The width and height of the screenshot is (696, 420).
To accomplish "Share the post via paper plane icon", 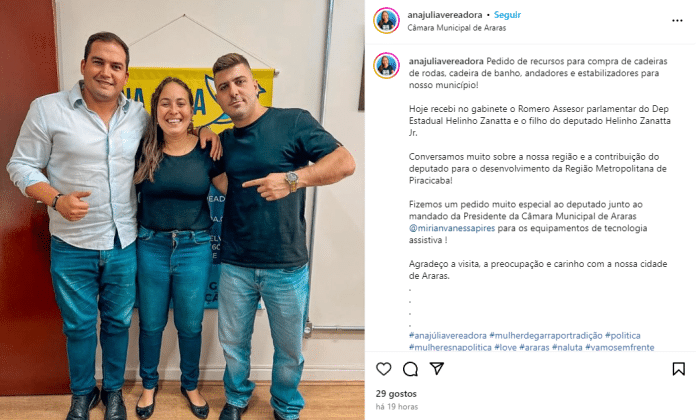I will coord(437,368).
